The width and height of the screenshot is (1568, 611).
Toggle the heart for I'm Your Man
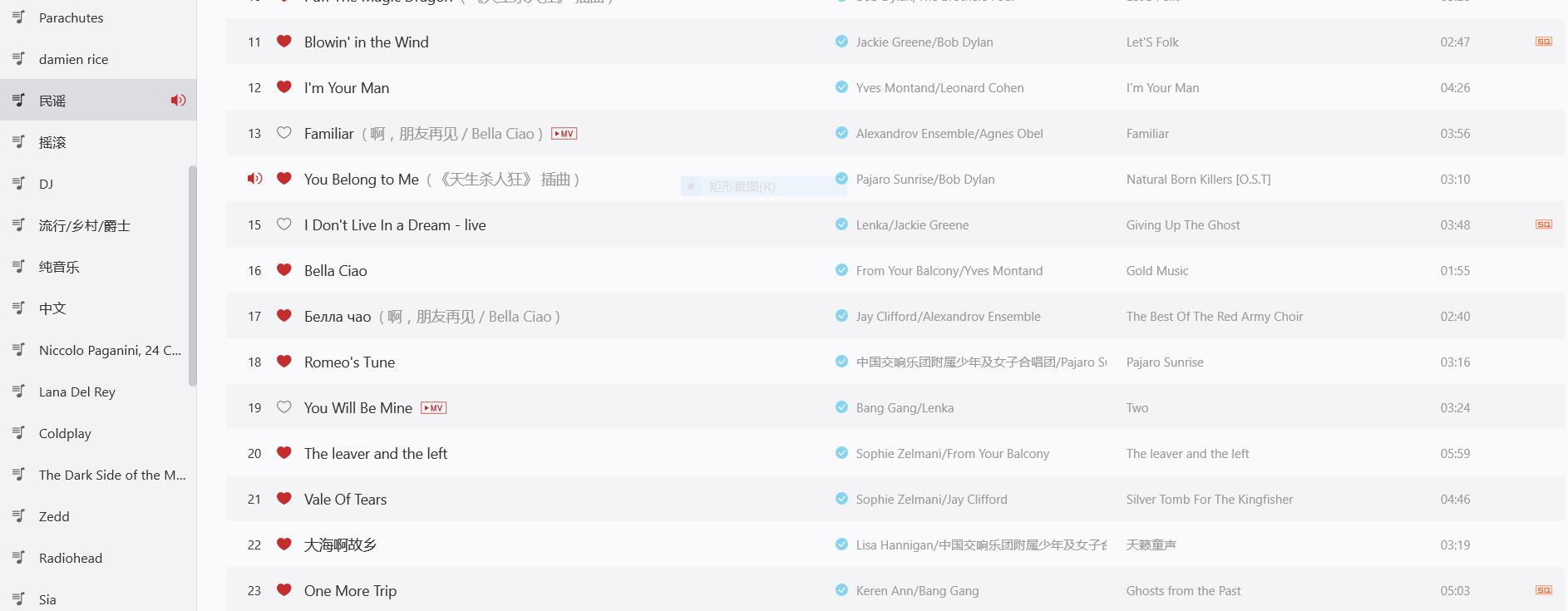point(284,86)
